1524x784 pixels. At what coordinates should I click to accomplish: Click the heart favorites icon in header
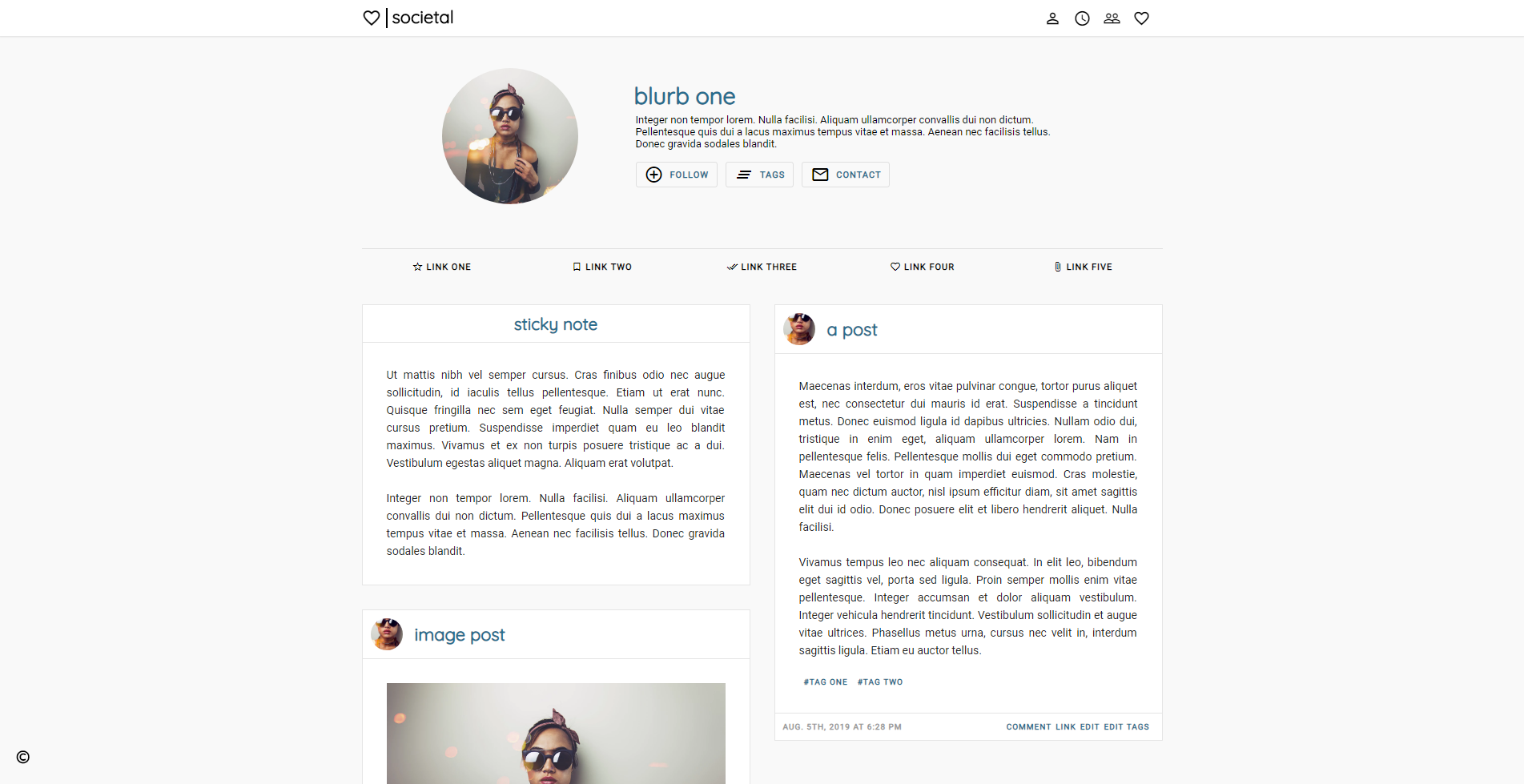point(1141,18)
